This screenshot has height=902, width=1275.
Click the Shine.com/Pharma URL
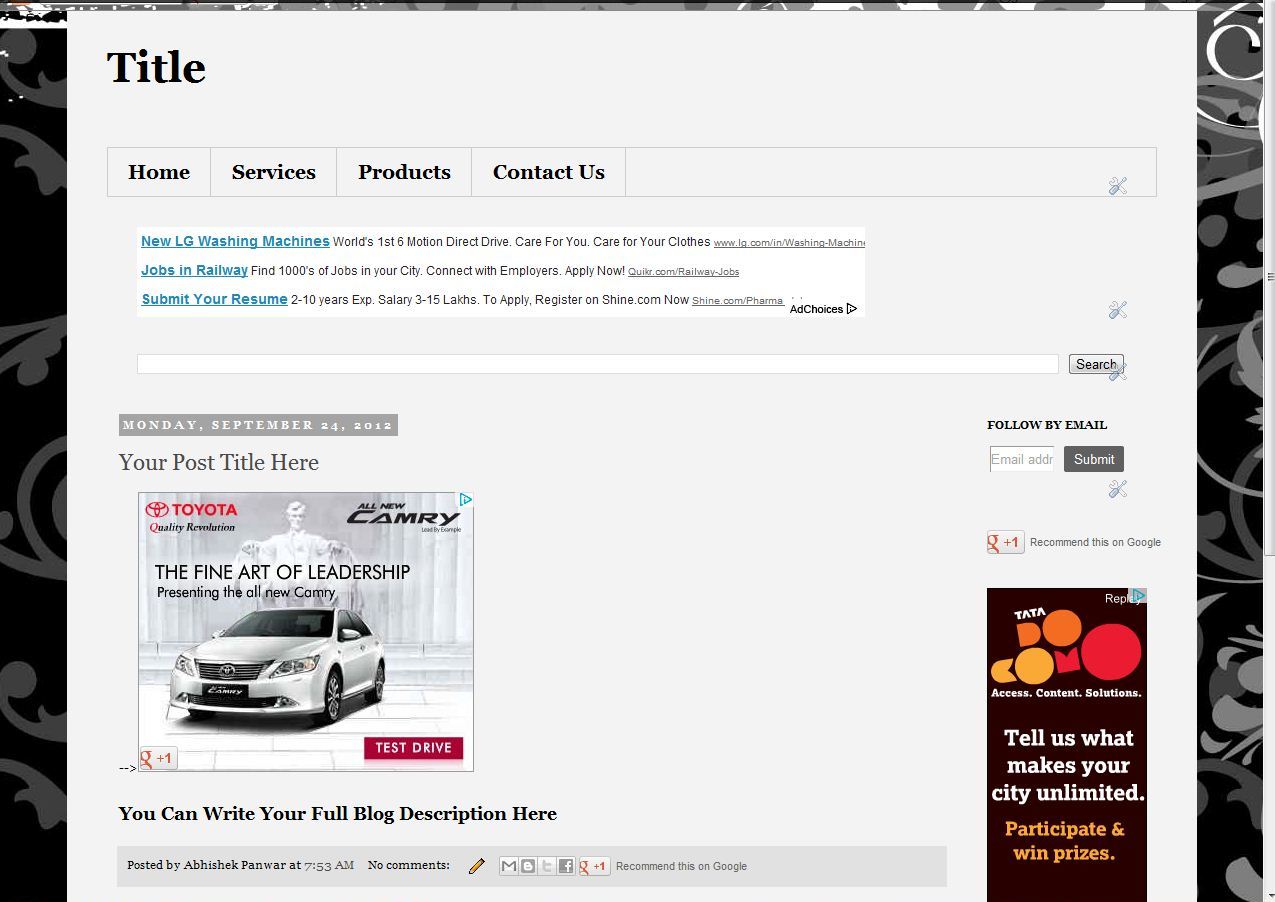point(737,301)
